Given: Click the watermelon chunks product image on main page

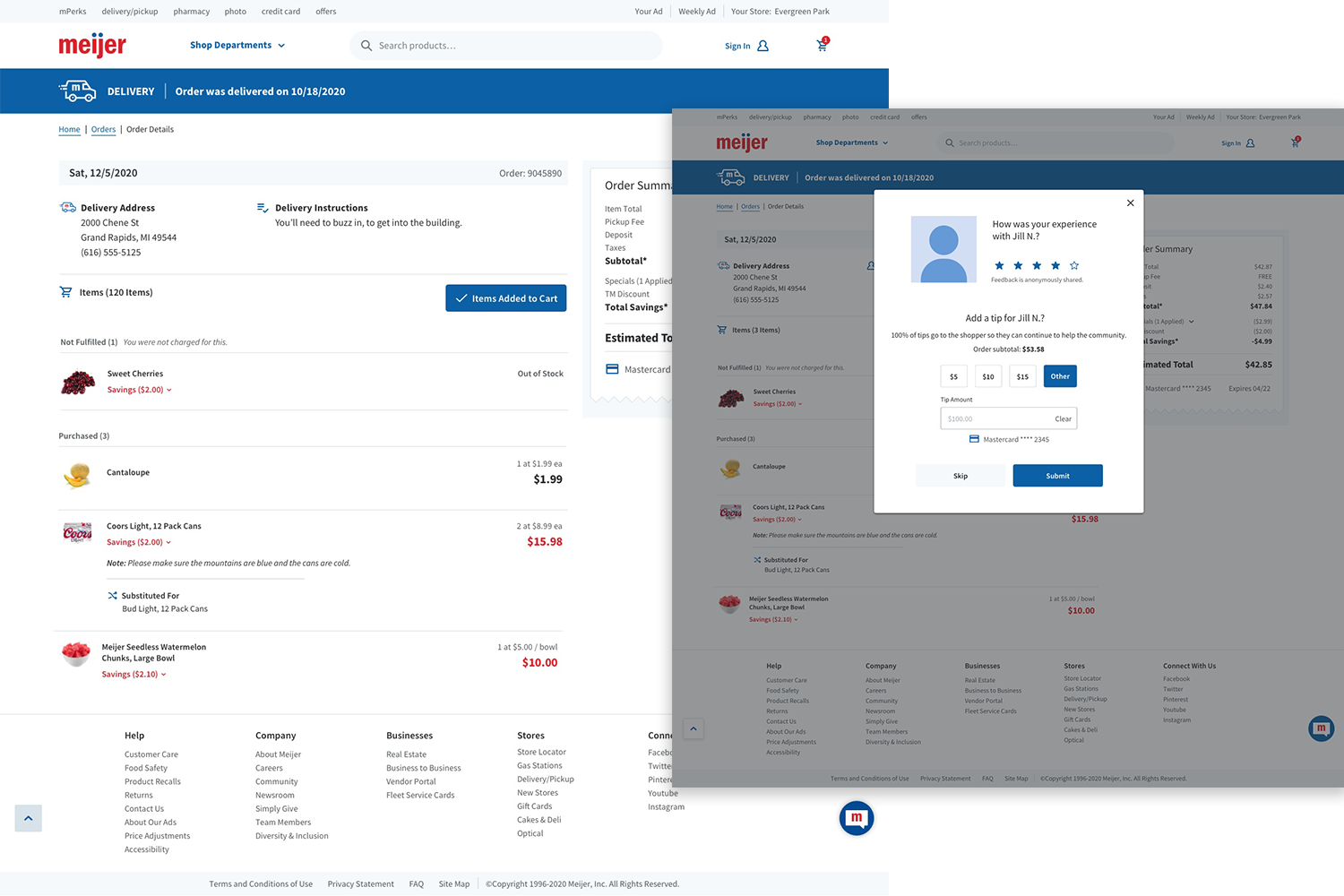Looking at the screenshot, I should click(x=76, y=652).
